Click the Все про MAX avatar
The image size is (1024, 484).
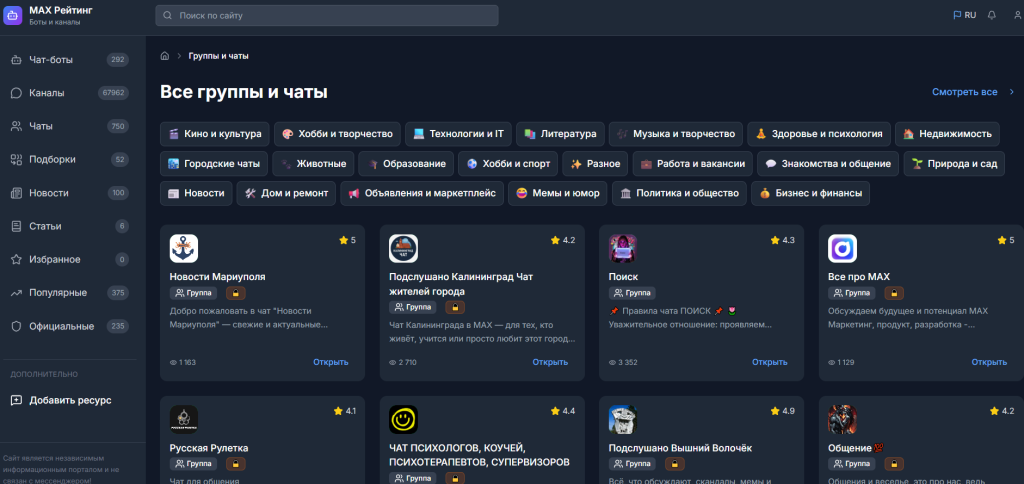click(x=842, y=249)
